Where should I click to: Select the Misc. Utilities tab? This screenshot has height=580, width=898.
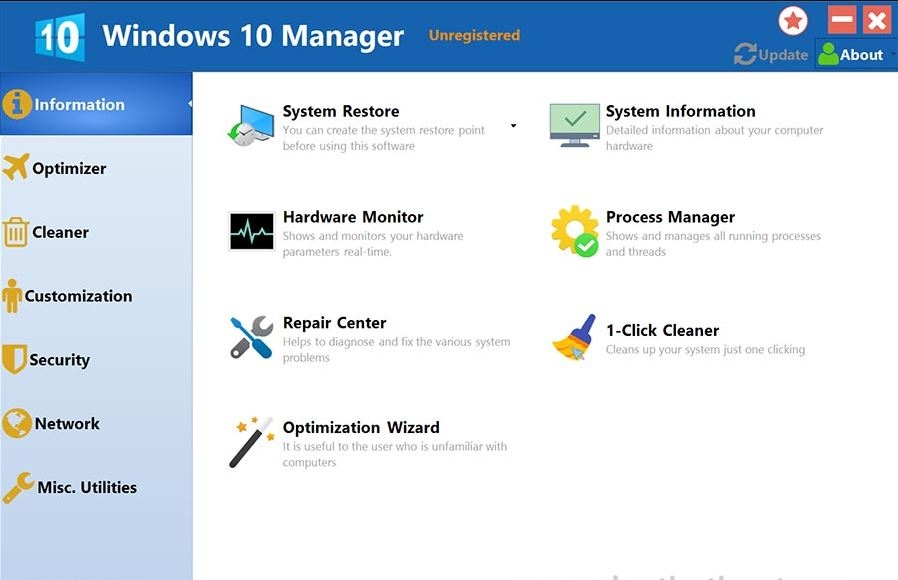click(96, 487)
